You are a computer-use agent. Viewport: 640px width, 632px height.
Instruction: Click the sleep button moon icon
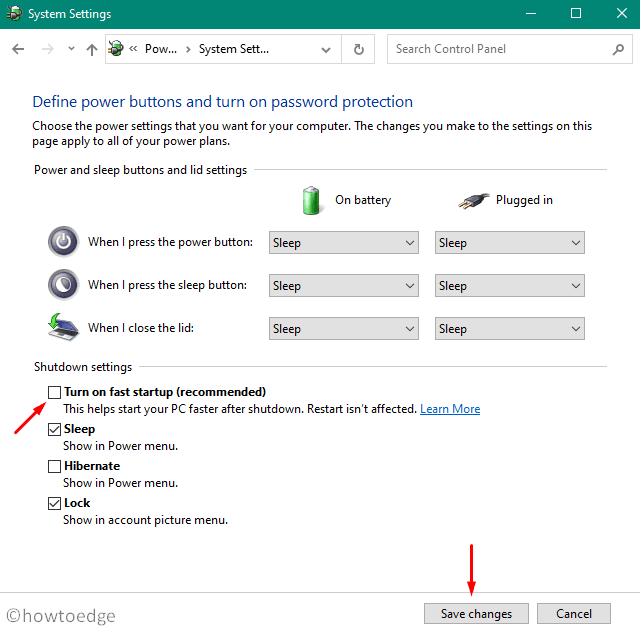pyautogui.click(x=63, y=284)
